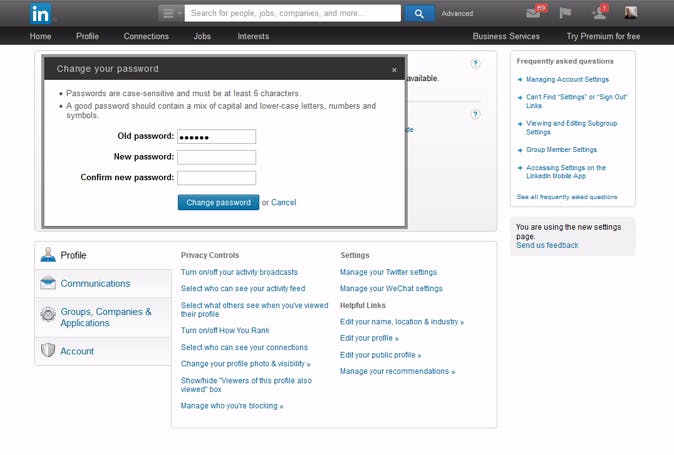Open the add connections icon
The height and width of the screenshot is (455, 674).
pyautogui.click(x=600, y=12)
